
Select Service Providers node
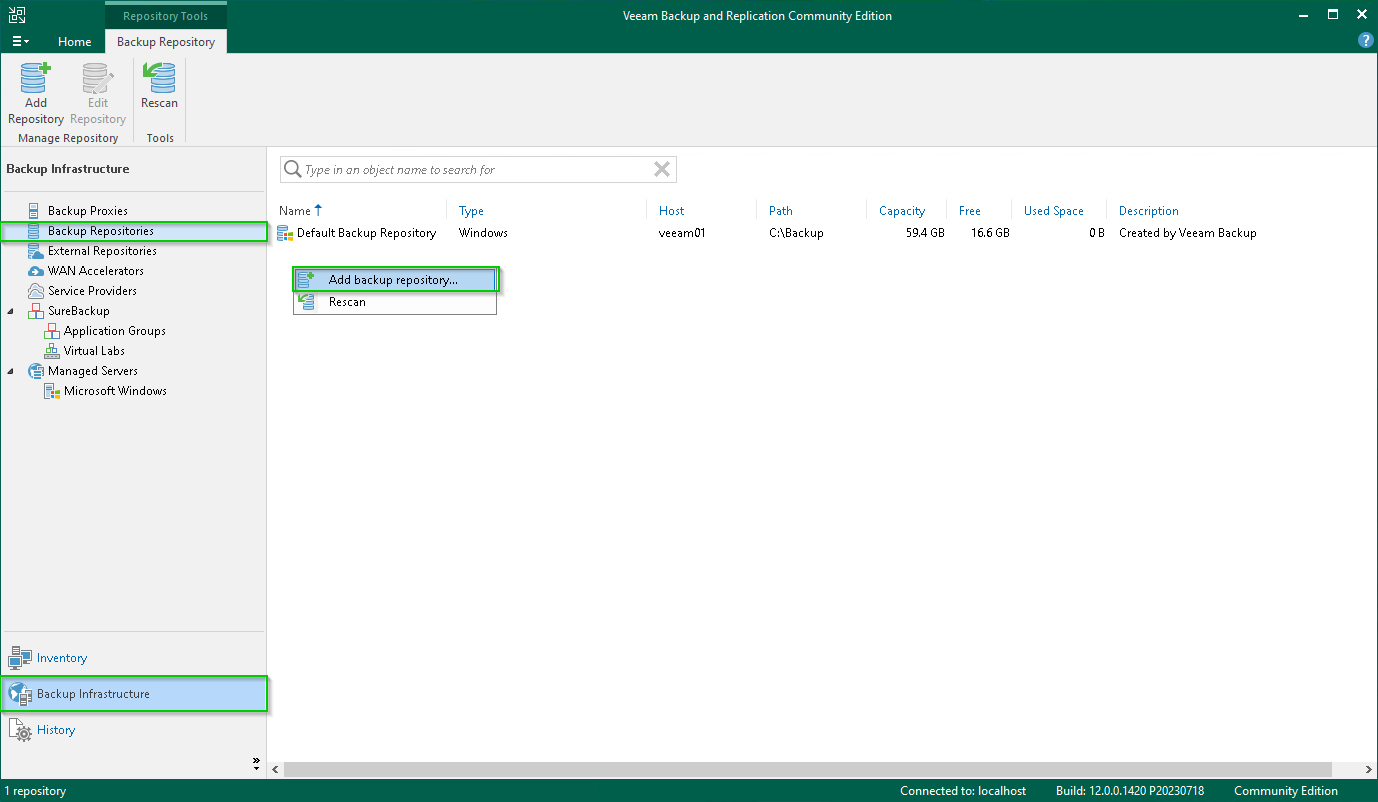click(92, 291)
